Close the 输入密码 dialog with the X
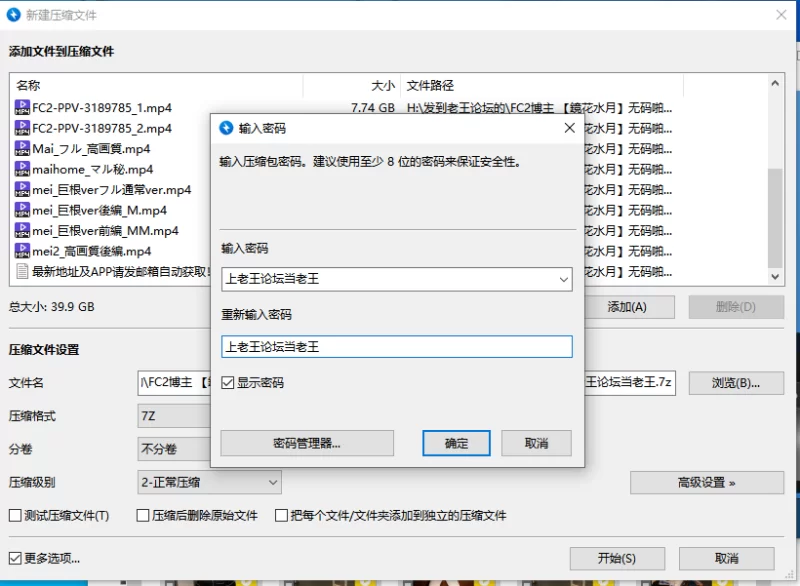Viewport: 800px width, 586px height. [570, 128]
